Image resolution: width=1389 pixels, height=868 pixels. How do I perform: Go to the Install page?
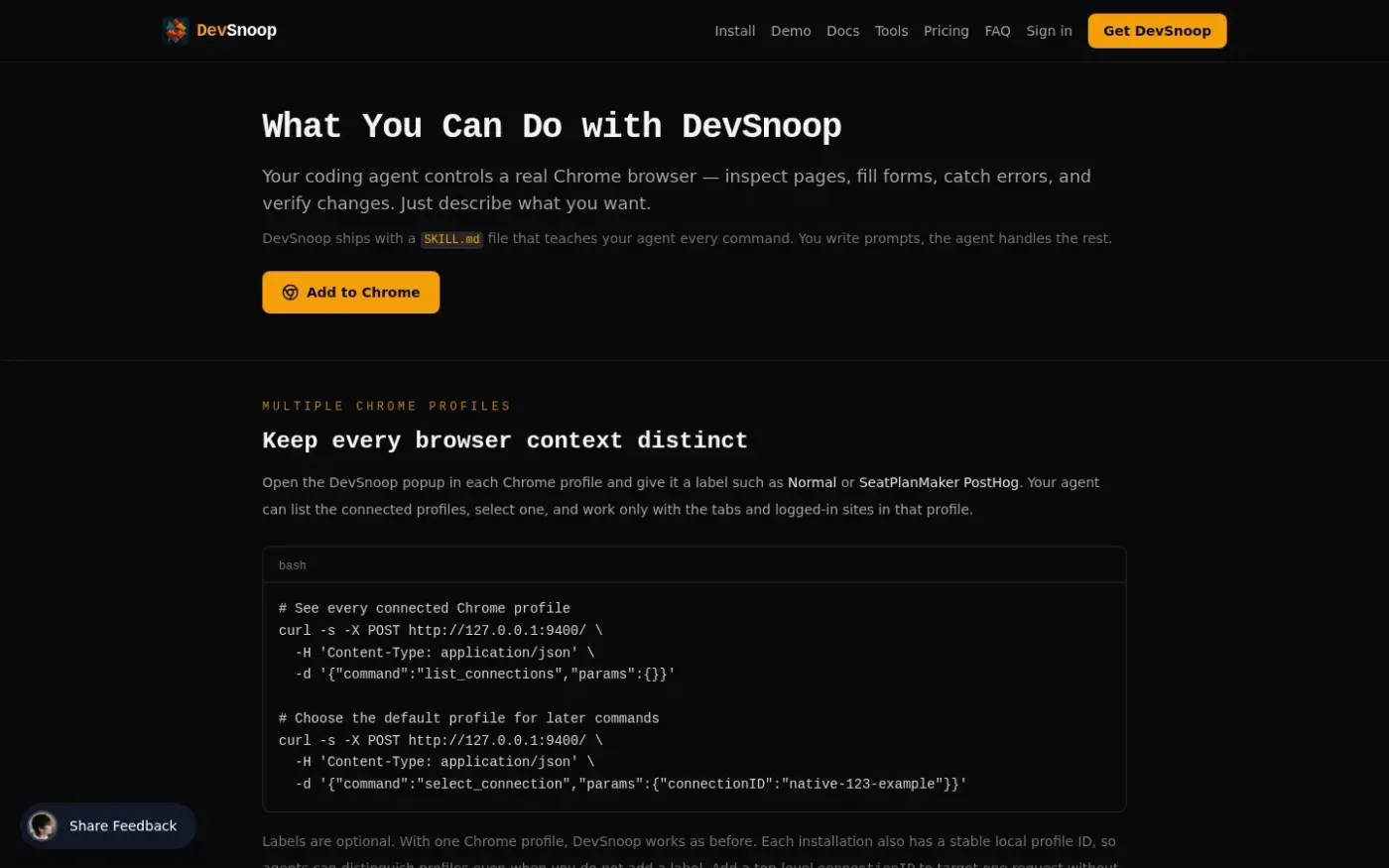tap(734, 31)
